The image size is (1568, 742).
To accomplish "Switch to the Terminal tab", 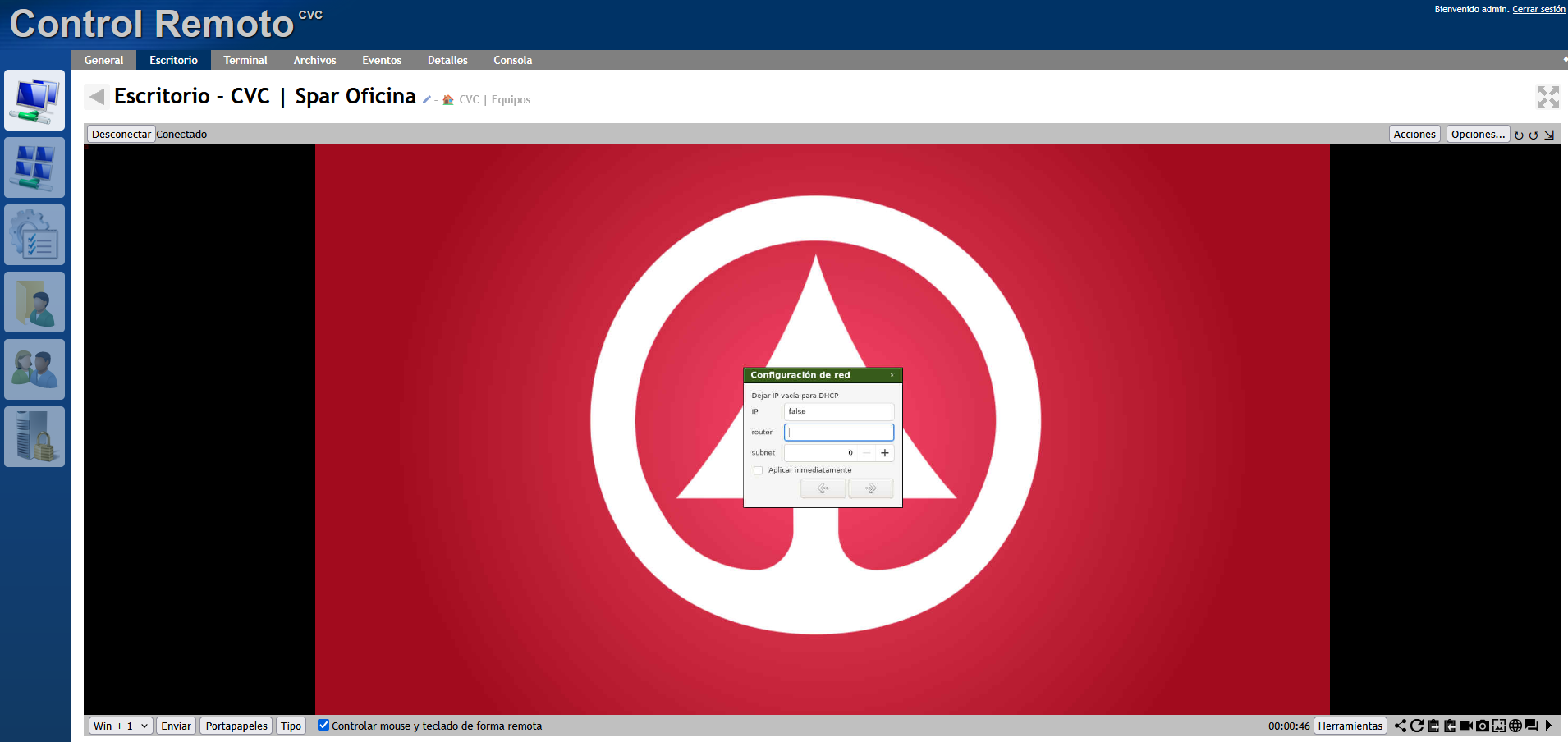I will point(245,60).
